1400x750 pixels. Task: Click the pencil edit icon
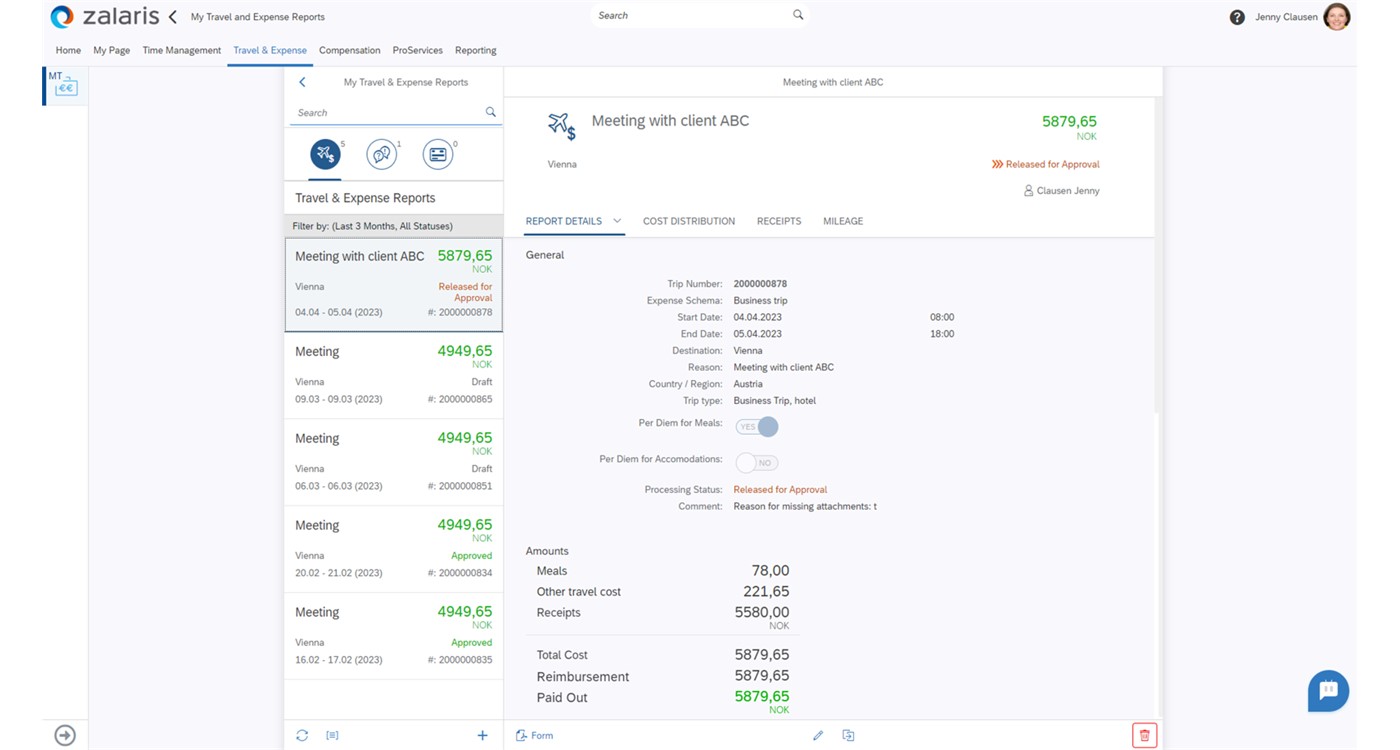818,735
